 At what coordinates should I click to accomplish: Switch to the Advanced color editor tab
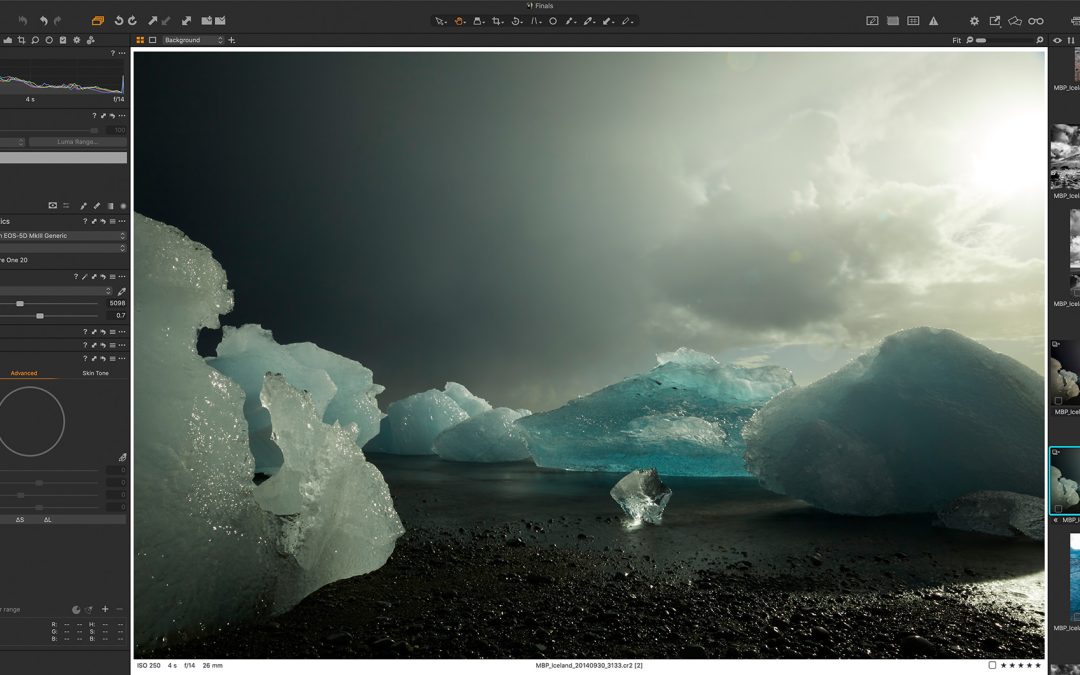pyautogui.click(x=24, y=373)
